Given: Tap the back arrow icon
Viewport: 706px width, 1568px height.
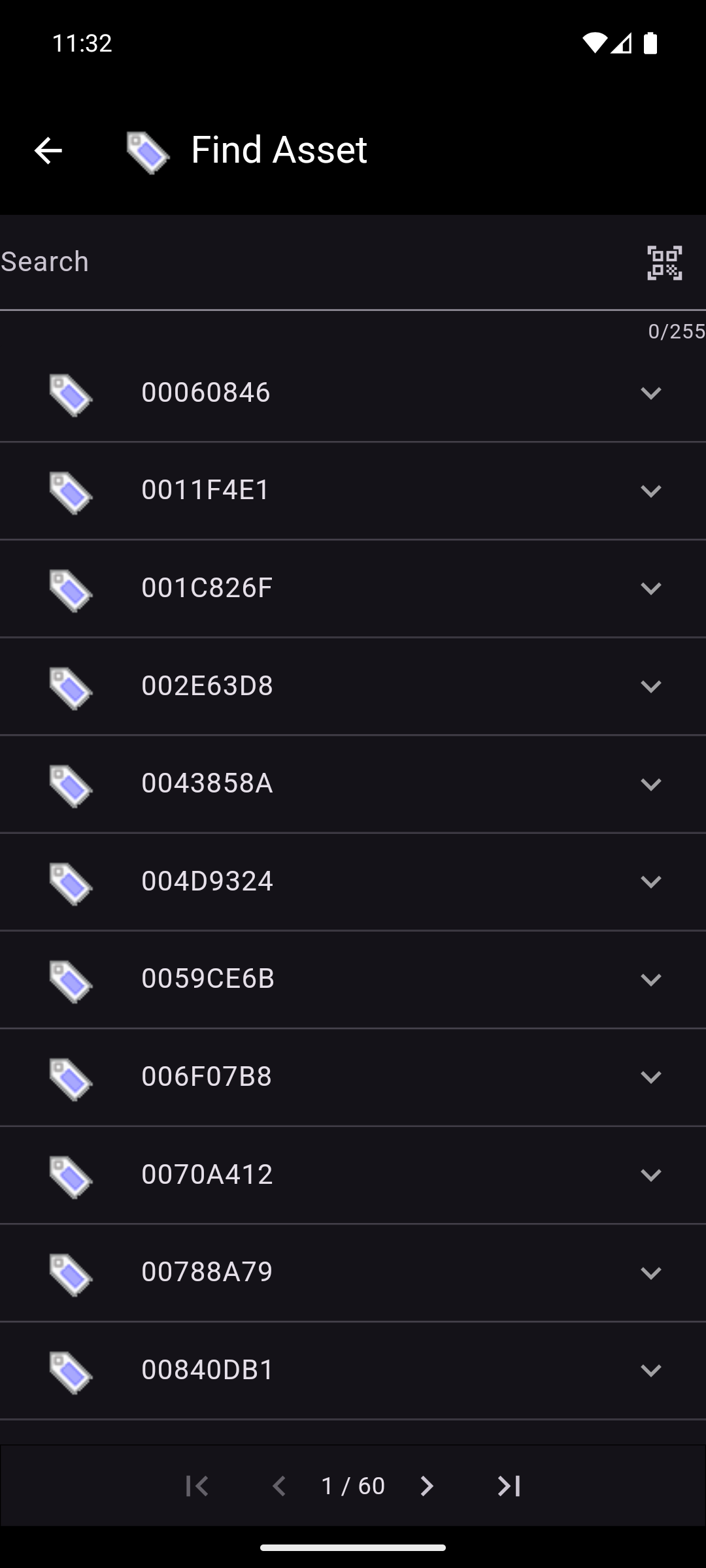Looking at the screenshot, I should [x=48, y=151].
